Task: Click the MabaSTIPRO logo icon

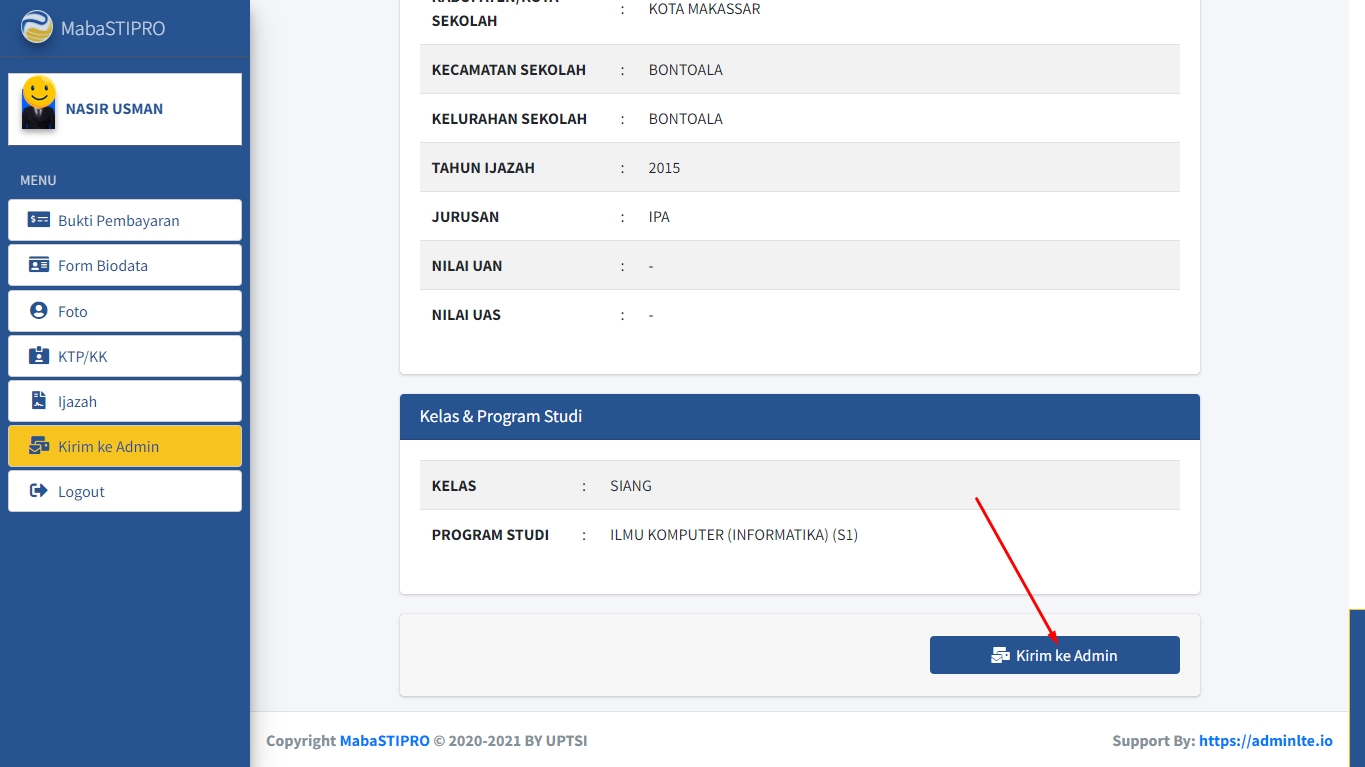Action: click(37, 27)
